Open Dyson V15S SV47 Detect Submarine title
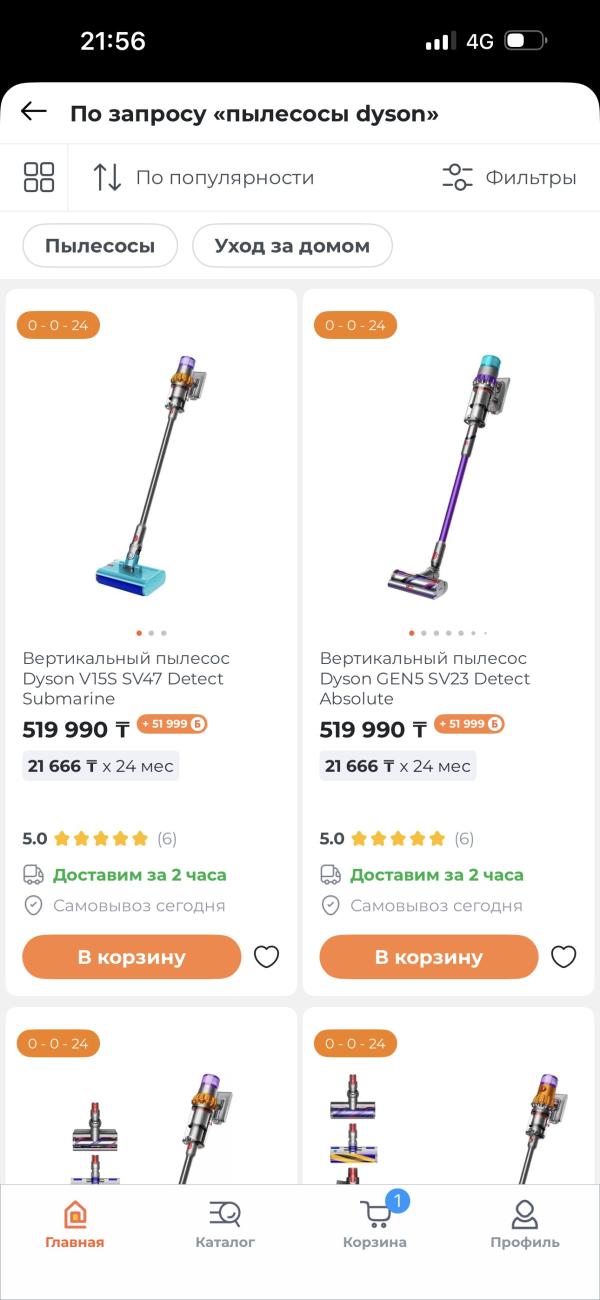The image size is (600, 1300). click(x=125, y=678)
